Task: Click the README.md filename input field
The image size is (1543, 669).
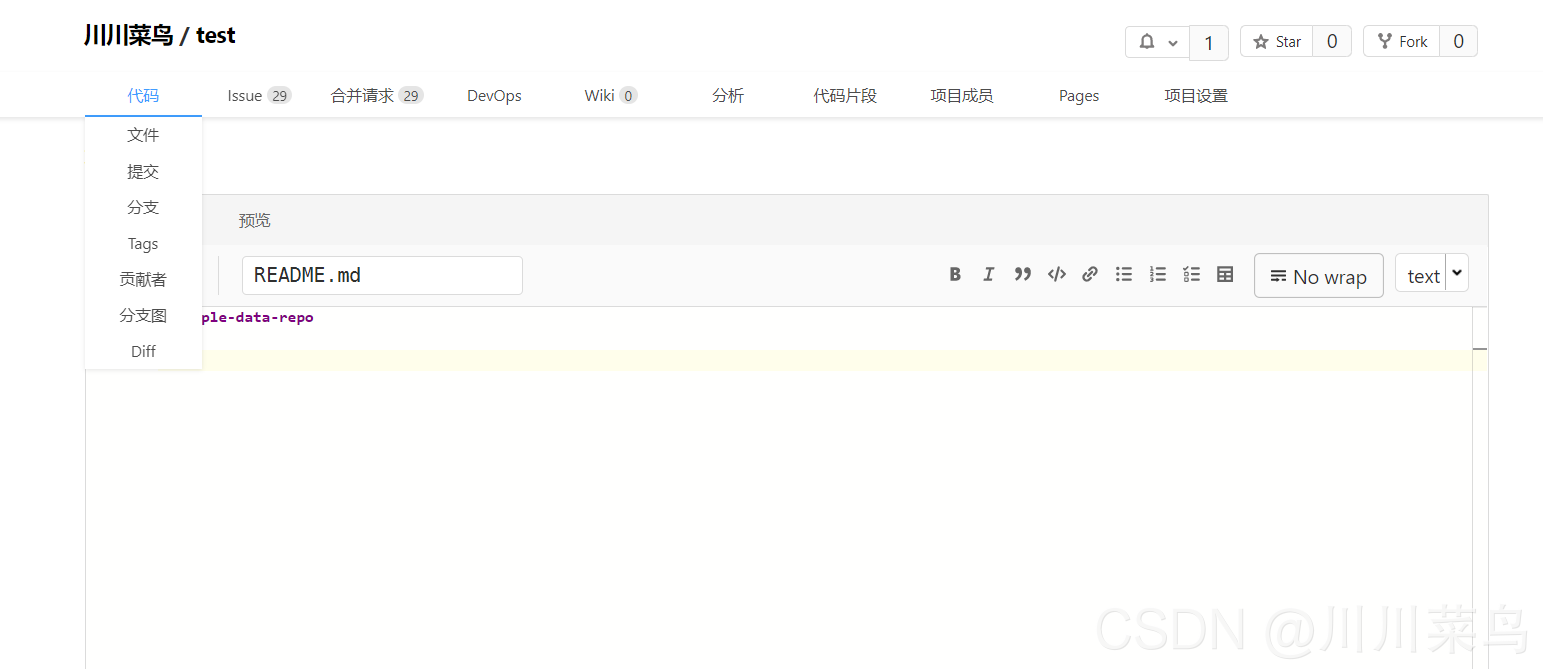Action: click(x=382, y=276)
